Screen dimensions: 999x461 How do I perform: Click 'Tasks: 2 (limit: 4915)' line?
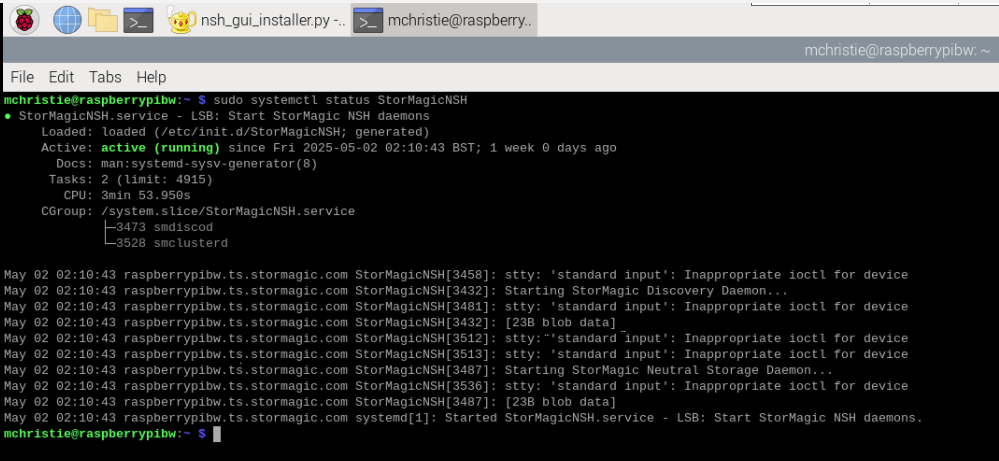click(x=131, y=180)
